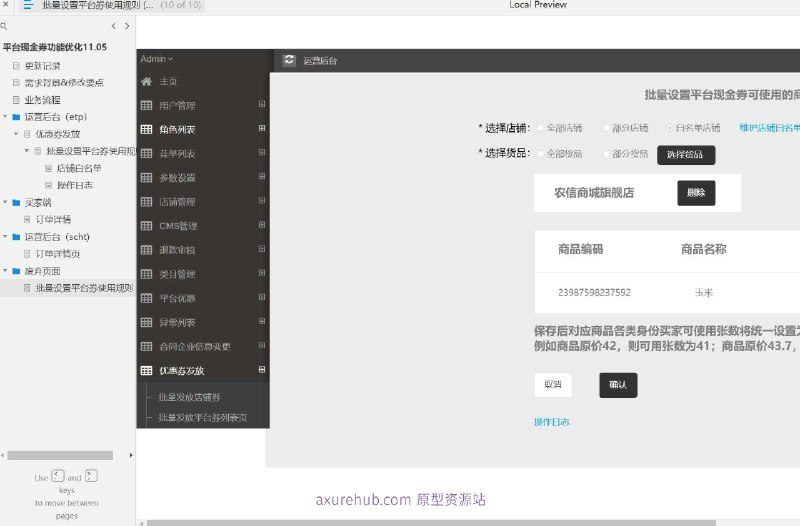The width and height of the screenshot is (800, 526).
Task: Click the search magnifier in the pages panel
Action: pyautogui.click(x=4, y=26)
